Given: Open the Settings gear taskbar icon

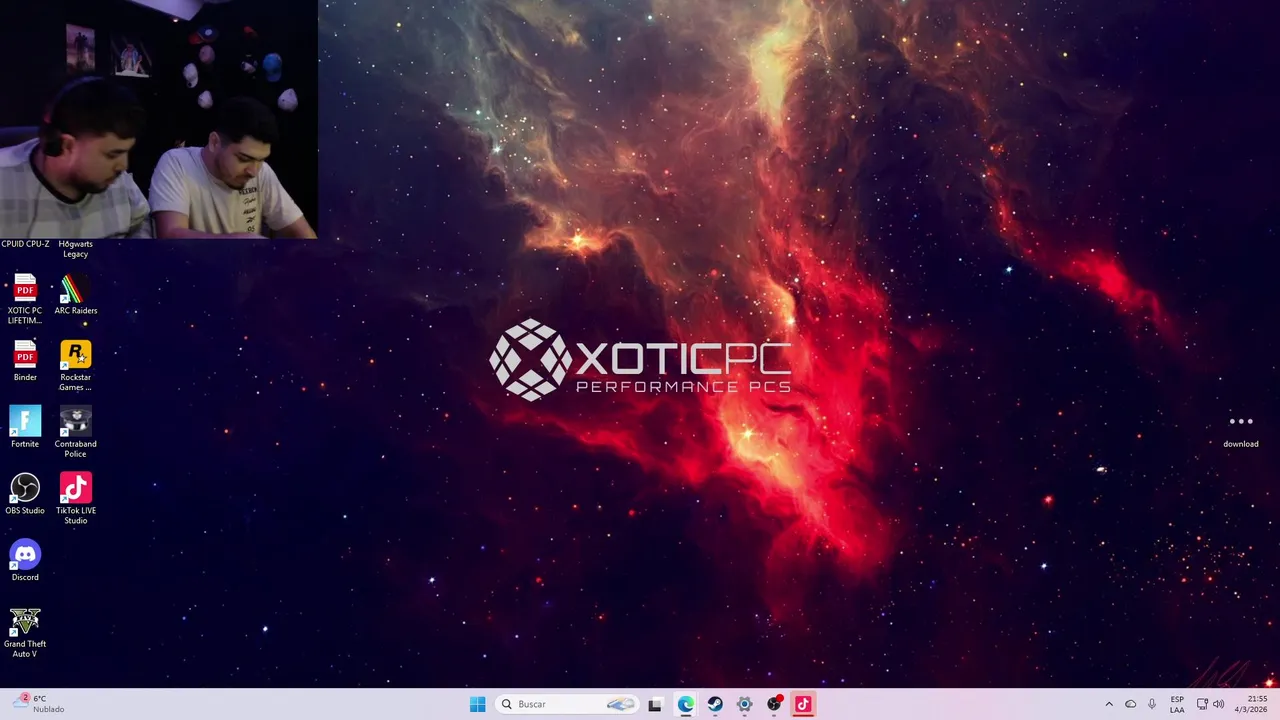Looking at the screenshot, I should [744, 704].
